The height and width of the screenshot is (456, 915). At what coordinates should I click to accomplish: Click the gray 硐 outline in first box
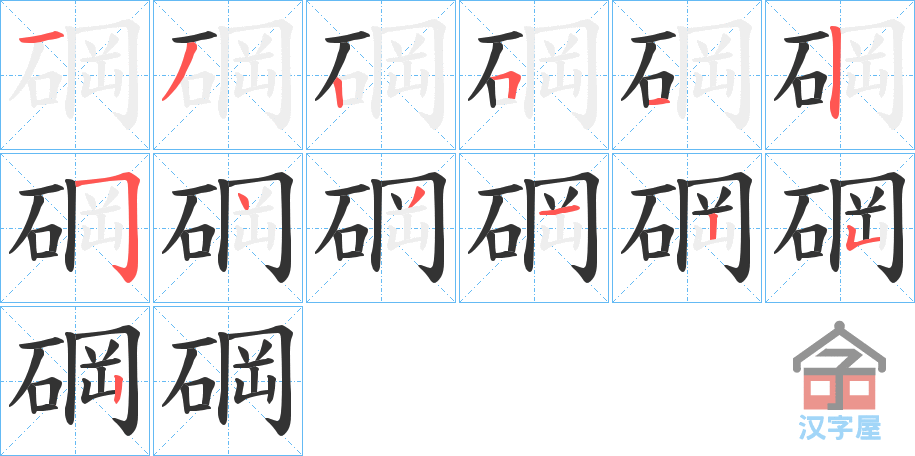tap(75, 74)
